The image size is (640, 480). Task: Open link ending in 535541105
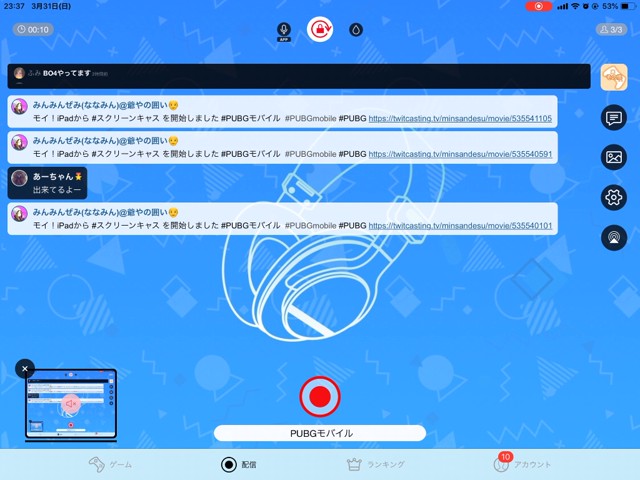460,118
